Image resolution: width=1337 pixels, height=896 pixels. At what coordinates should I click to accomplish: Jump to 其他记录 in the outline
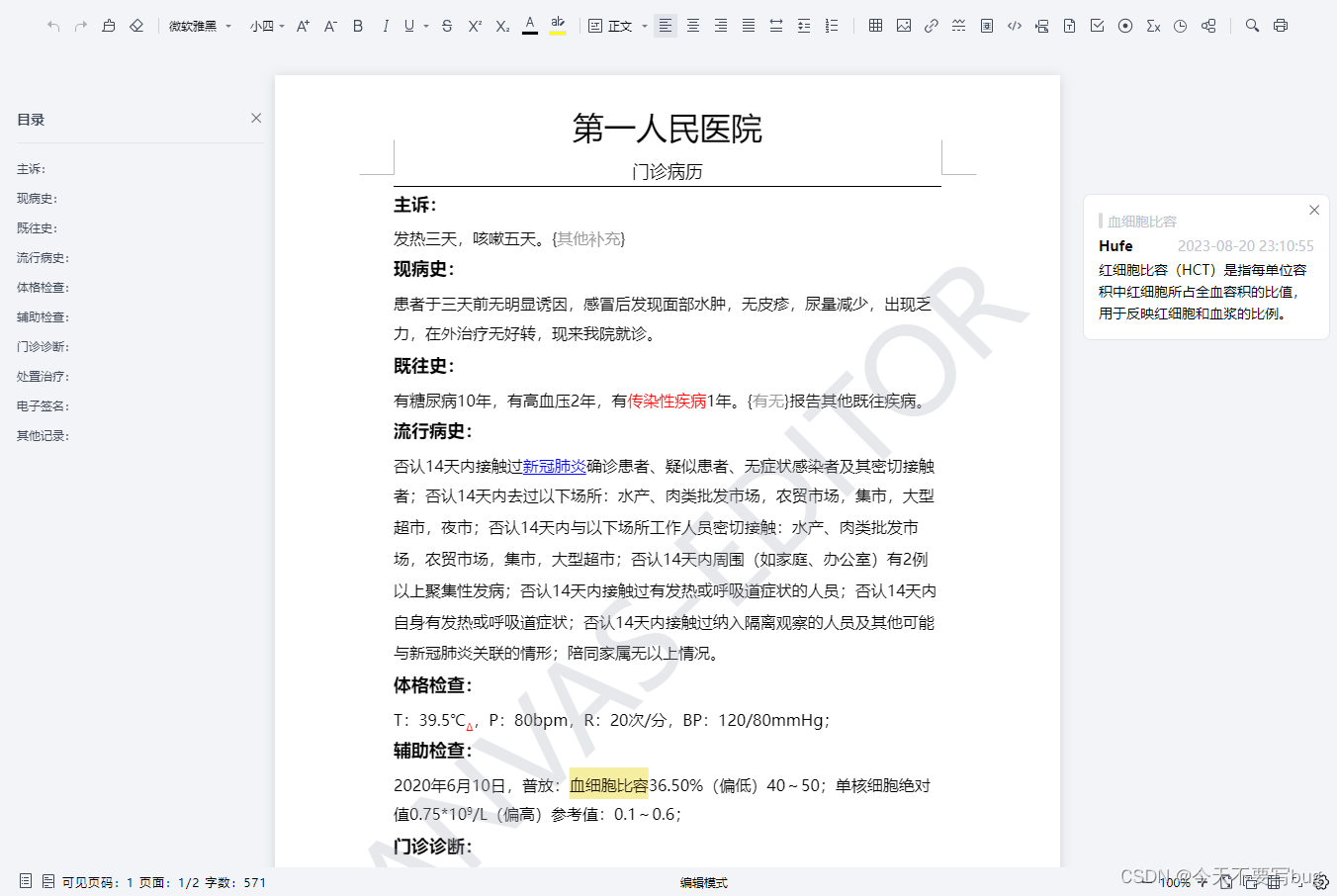click(x=43, y=436)
